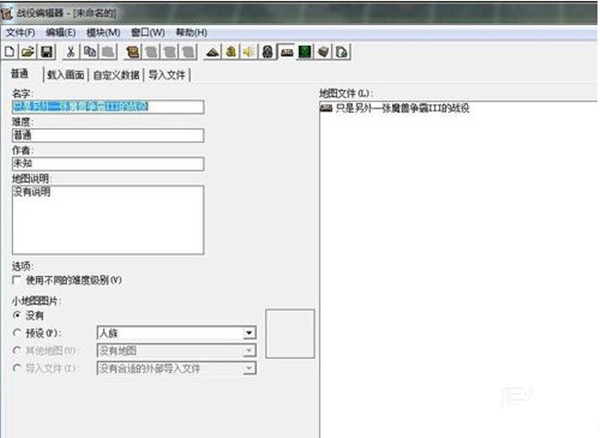Select the 导入文件 minimap radio button
Screen dimensions: 600x438
[x=16, y=368]
